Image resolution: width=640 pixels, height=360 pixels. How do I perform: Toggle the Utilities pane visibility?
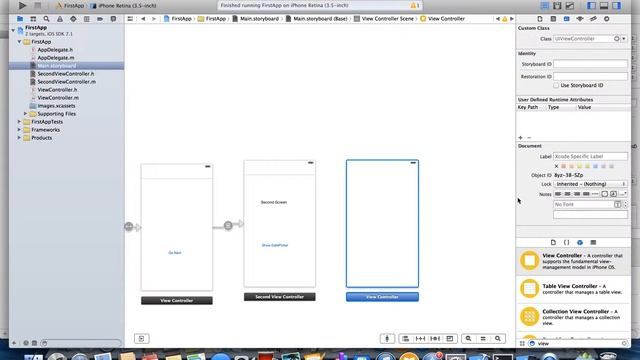[617, 6]
